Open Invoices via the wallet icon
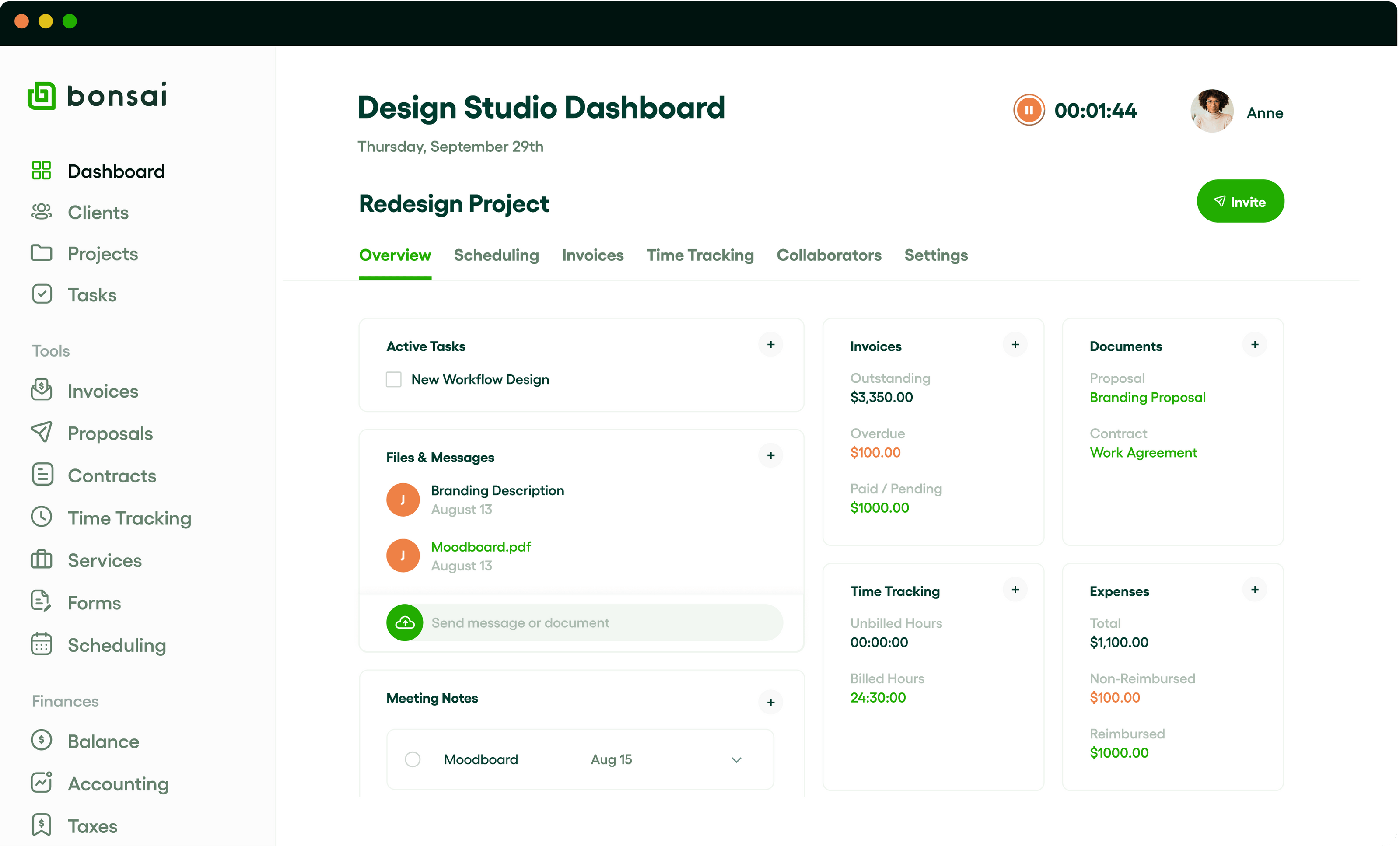Viewport: 1400px width, 846px height. pos(42,390)
